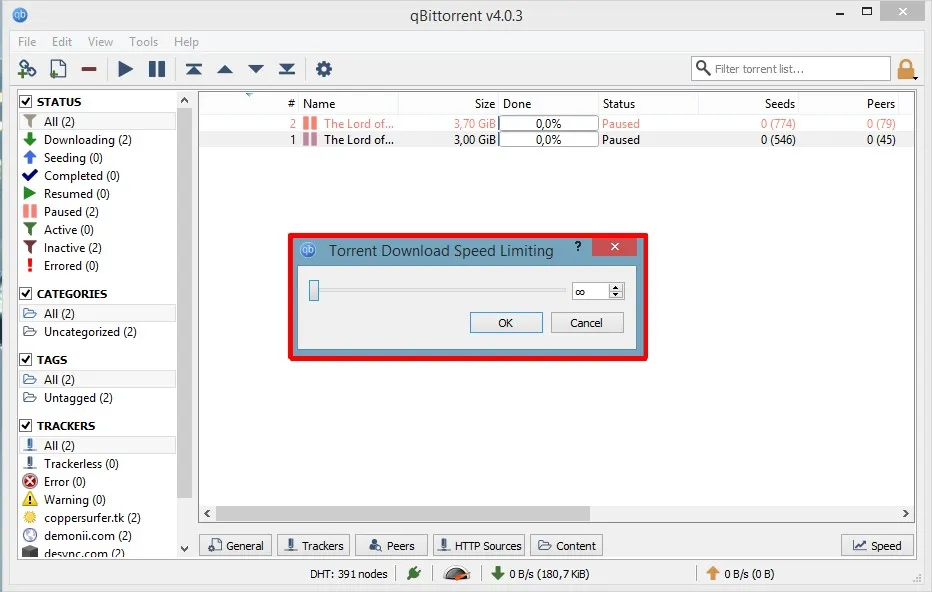Switch to Peers tab

(391, 546)
